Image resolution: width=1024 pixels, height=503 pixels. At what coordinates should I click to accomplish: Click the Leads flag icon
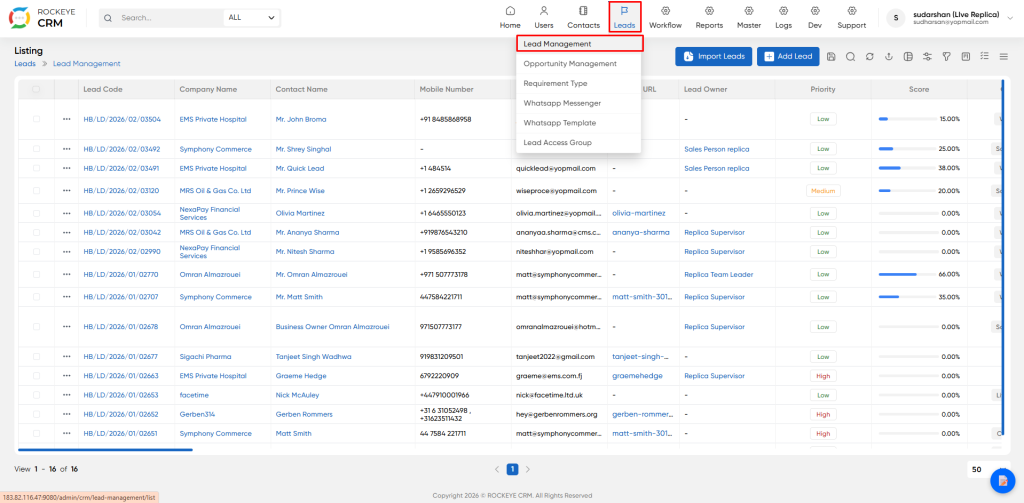click(x=624, y=11)
